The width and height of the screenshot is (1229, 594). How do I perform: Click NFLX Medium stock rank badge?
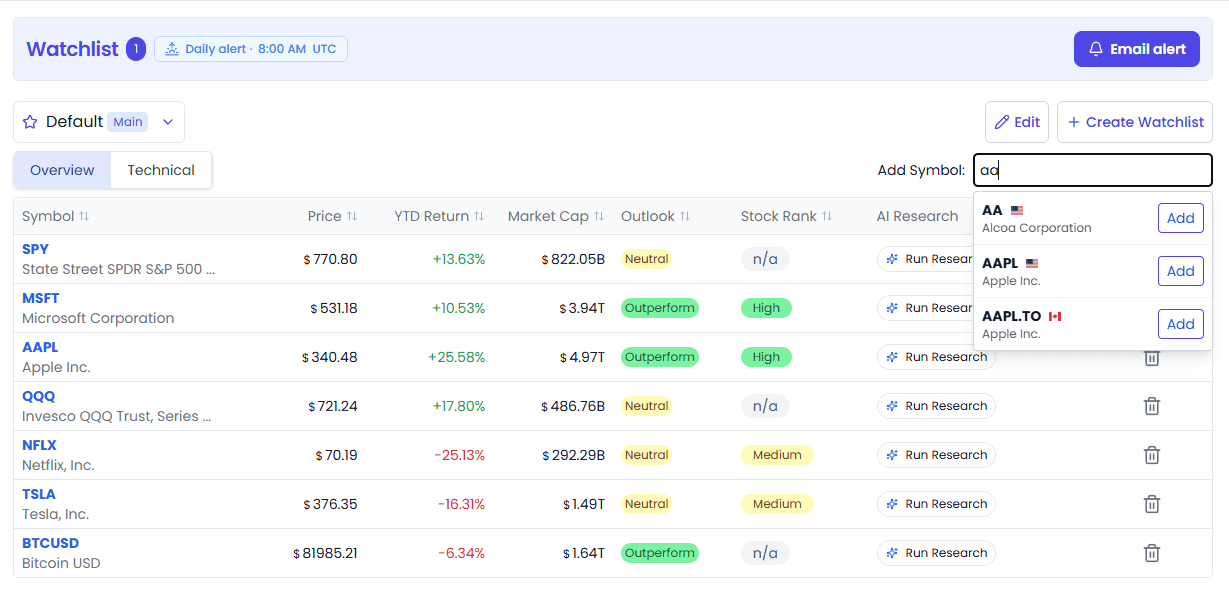coord(777,455)
